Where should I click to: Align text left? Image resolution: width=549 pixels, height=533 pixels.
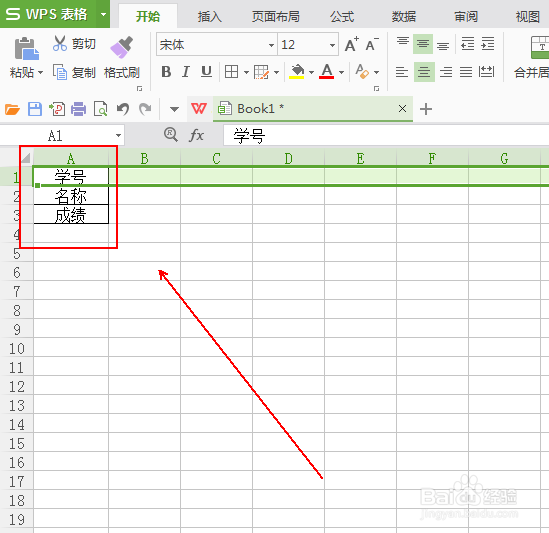tap(402, 72)
